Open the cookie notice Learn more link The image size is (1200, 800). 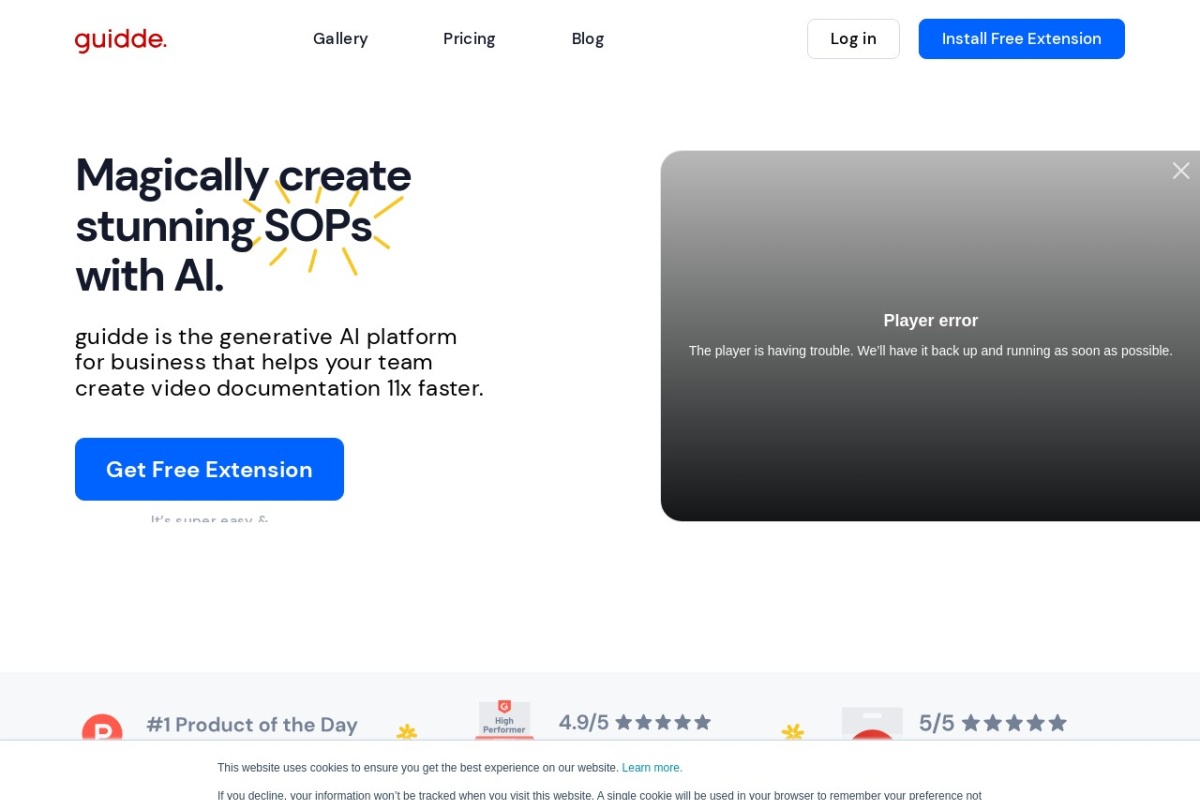tap(652, 768)
